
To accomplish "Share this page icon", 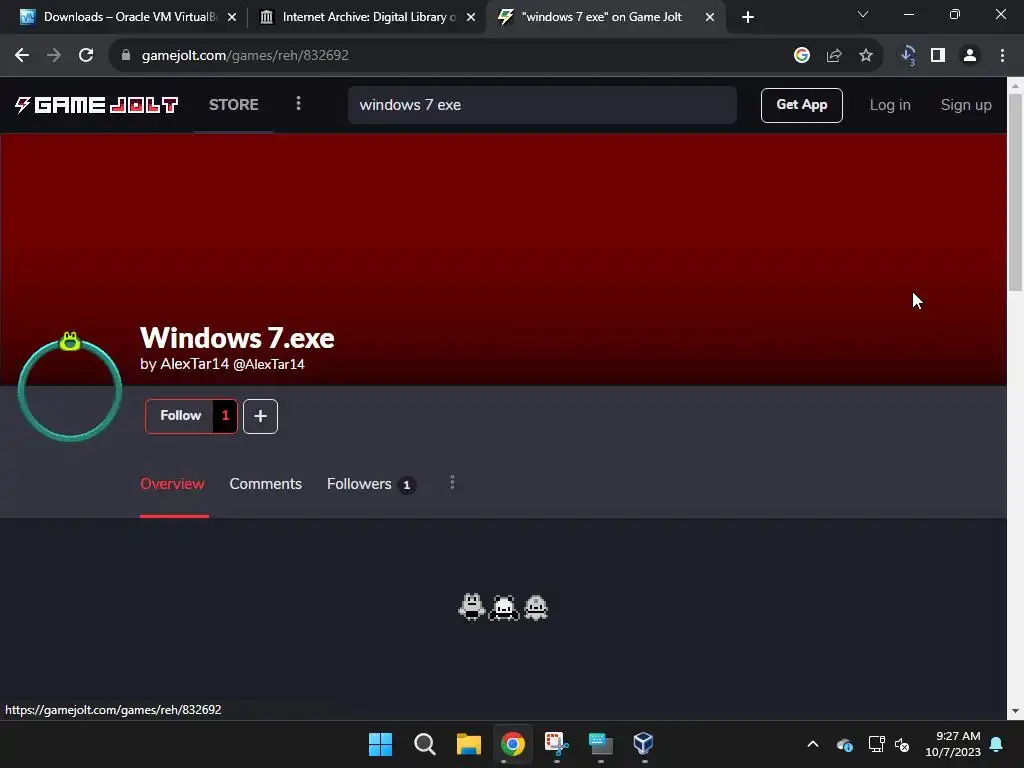I will [834, 56].
